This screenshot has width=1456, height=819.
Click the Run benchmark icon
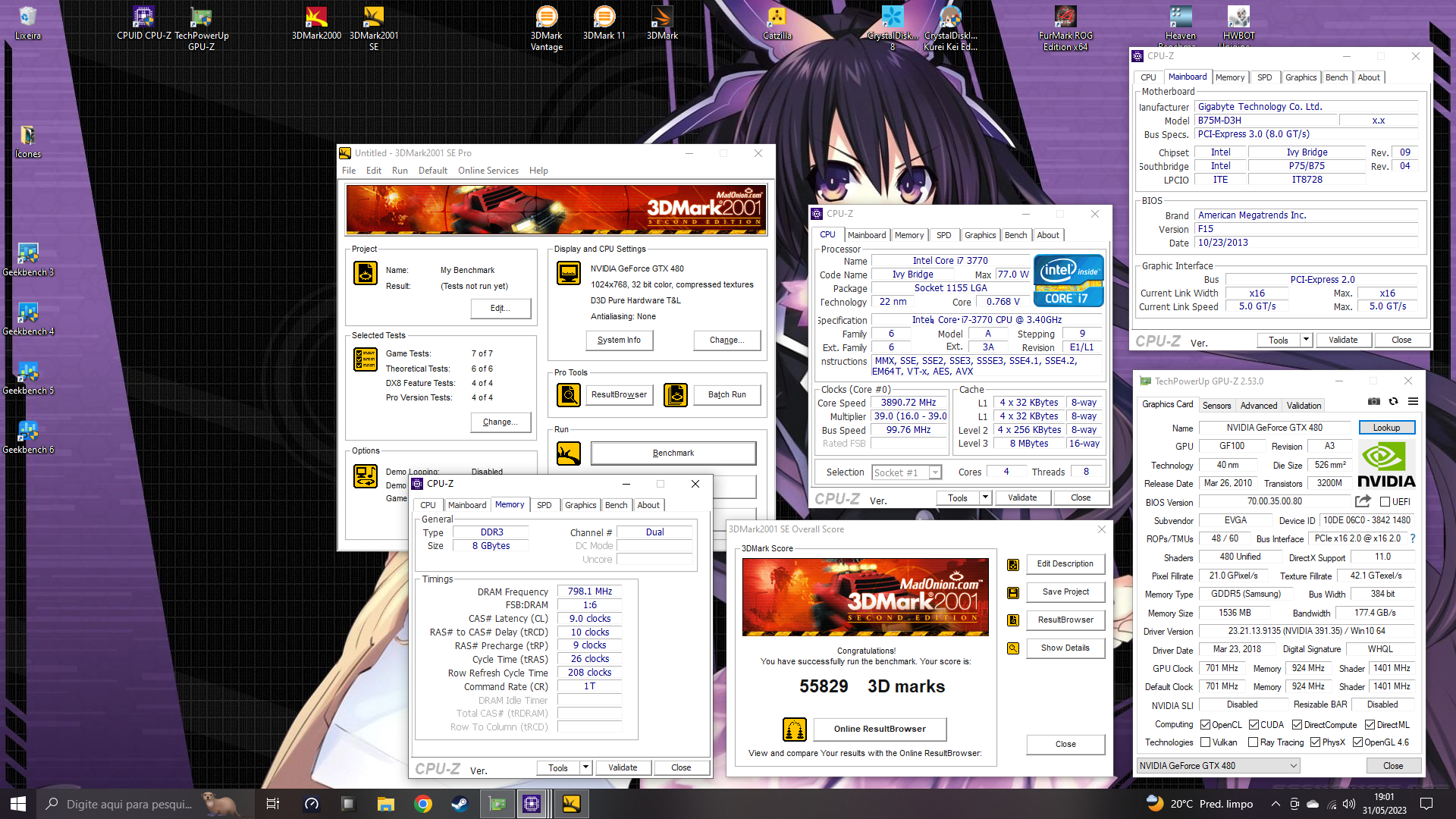(x=569, y=453)
